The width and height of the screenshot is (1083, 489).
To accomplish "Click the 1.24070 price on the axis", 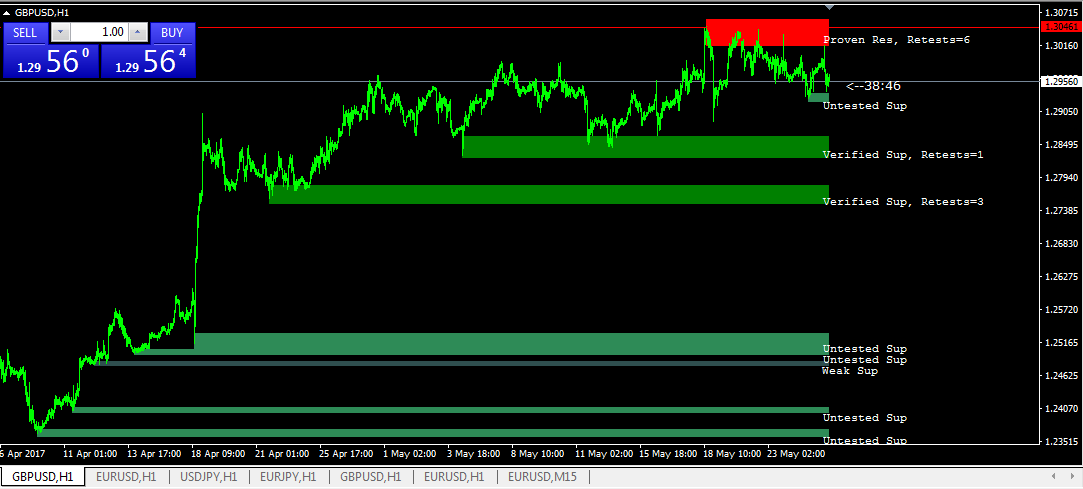I will pos(1061,409).
